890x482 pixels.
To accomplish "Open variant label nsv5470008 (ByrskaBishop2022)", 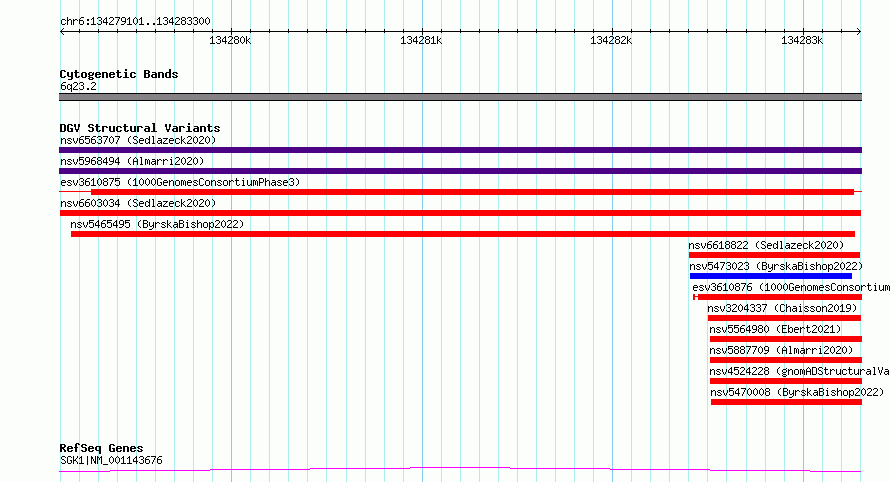I will point(797,392).
